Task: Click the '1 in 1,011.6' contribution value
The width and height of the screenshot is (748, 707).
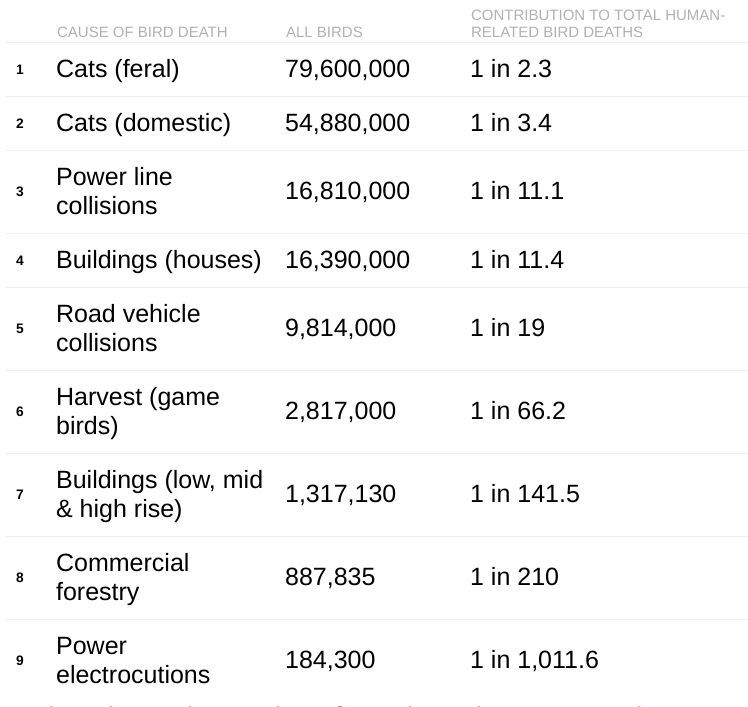Action: pyautogui.click(x=534, y=660)
